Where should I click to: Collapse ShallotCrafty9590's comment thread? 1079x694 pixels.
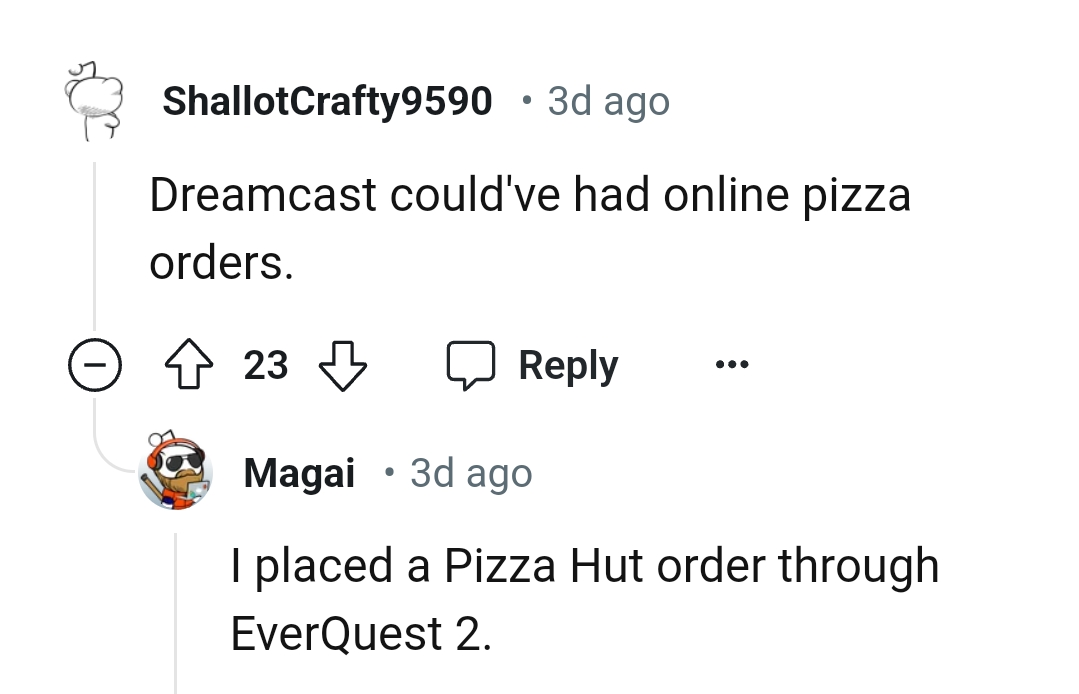coord(95,365)
